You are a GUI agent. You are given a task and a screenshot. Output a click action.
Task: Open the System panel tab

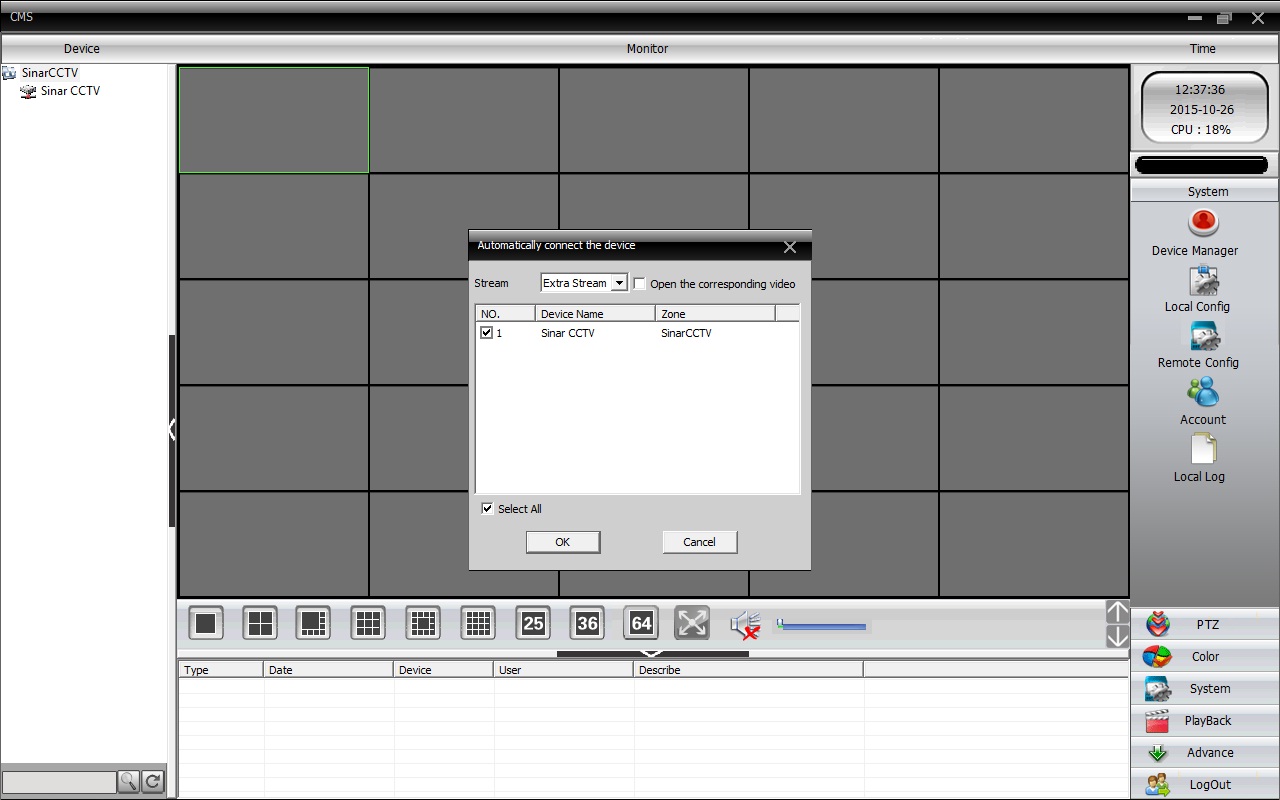(x=1205, y=688)
